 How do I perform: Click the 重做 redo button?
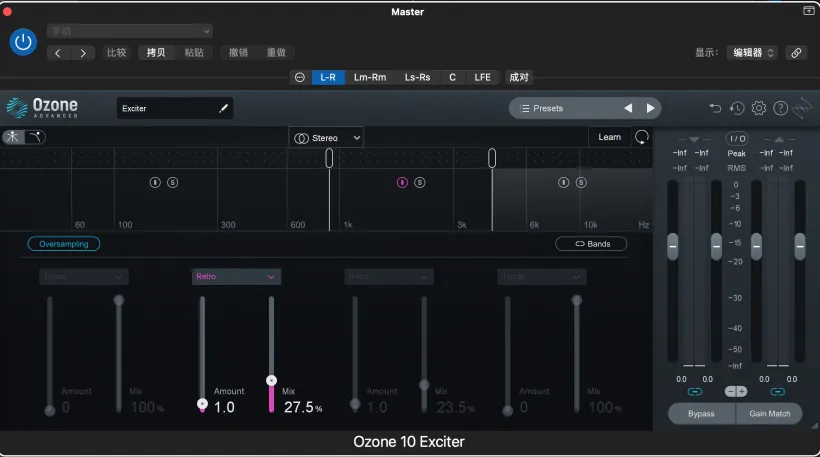pyautogui.click(x=276, y=52)
